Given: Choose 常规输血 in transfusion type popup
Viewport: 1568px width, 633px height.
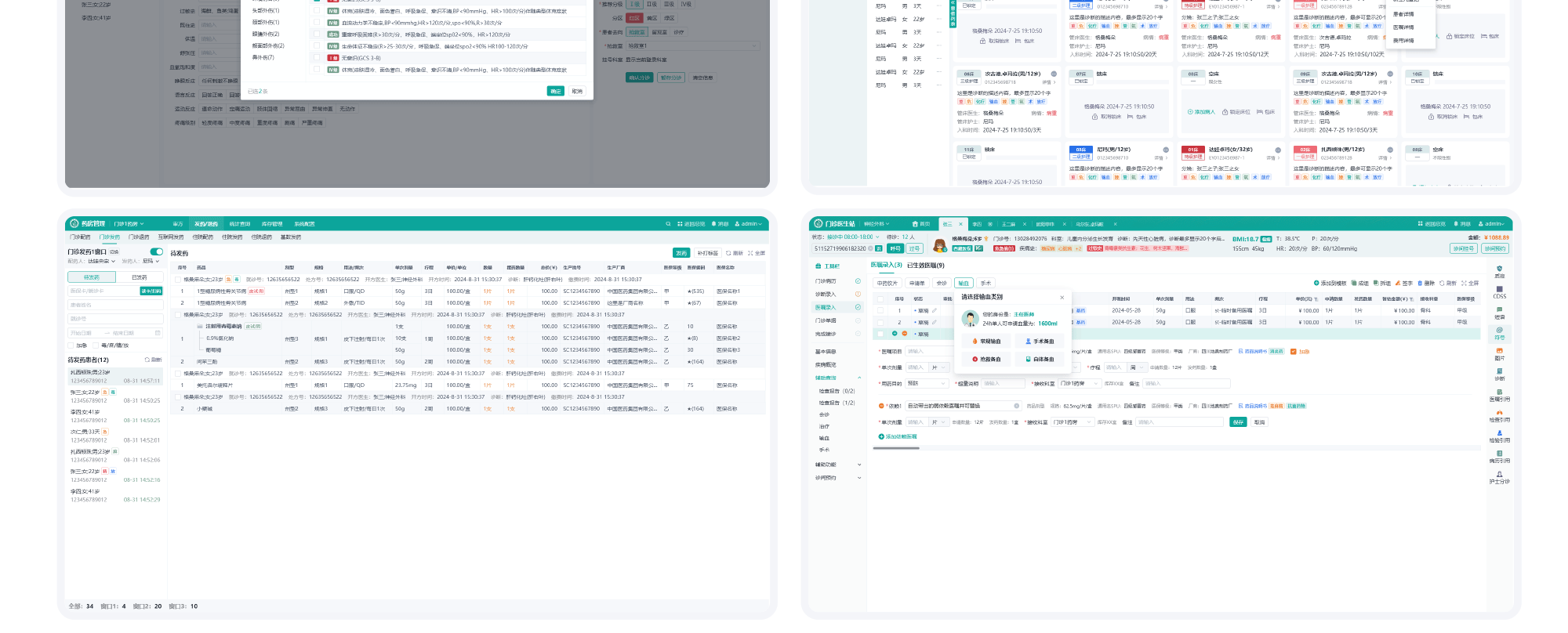Looking at the screenshot, I should (x=986, y=342).
